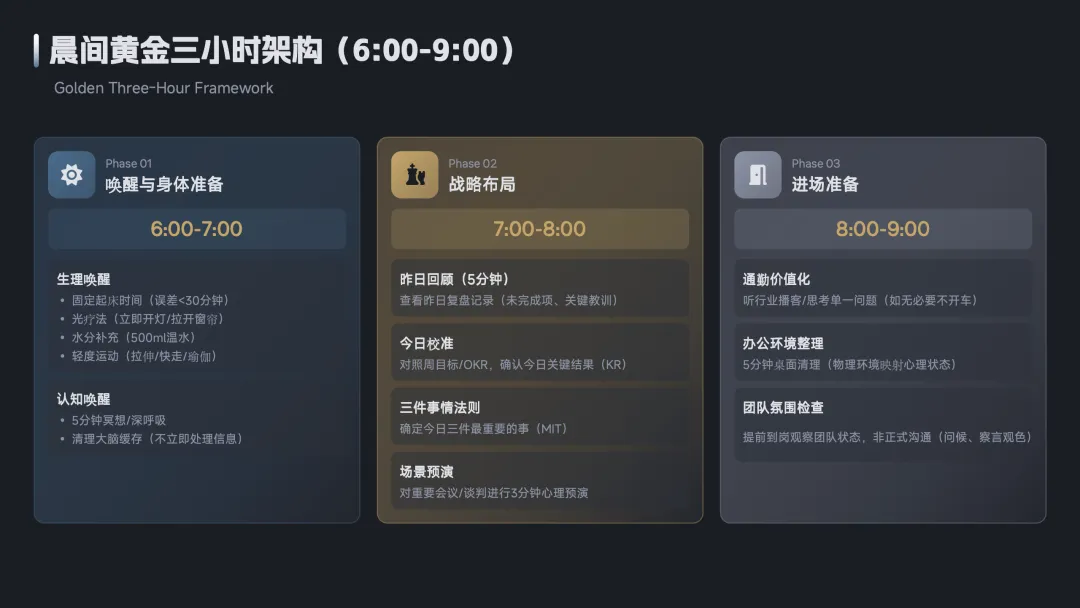
Task: Open the 场景预演 card
Action: coord(540,481)
